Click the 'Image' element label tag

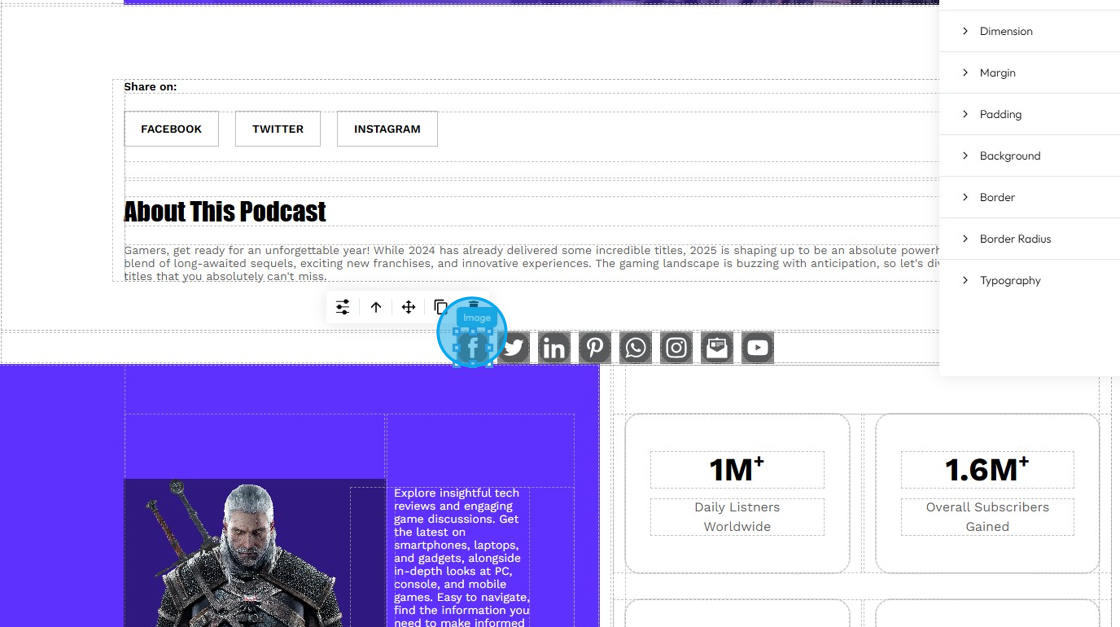477,318
